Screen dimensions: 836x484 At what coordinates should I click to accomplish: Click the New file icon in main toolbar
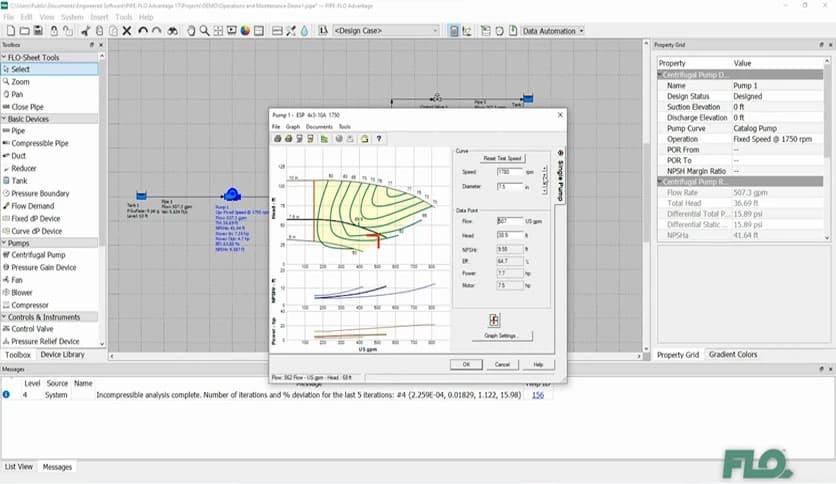(x=10, y=31)
